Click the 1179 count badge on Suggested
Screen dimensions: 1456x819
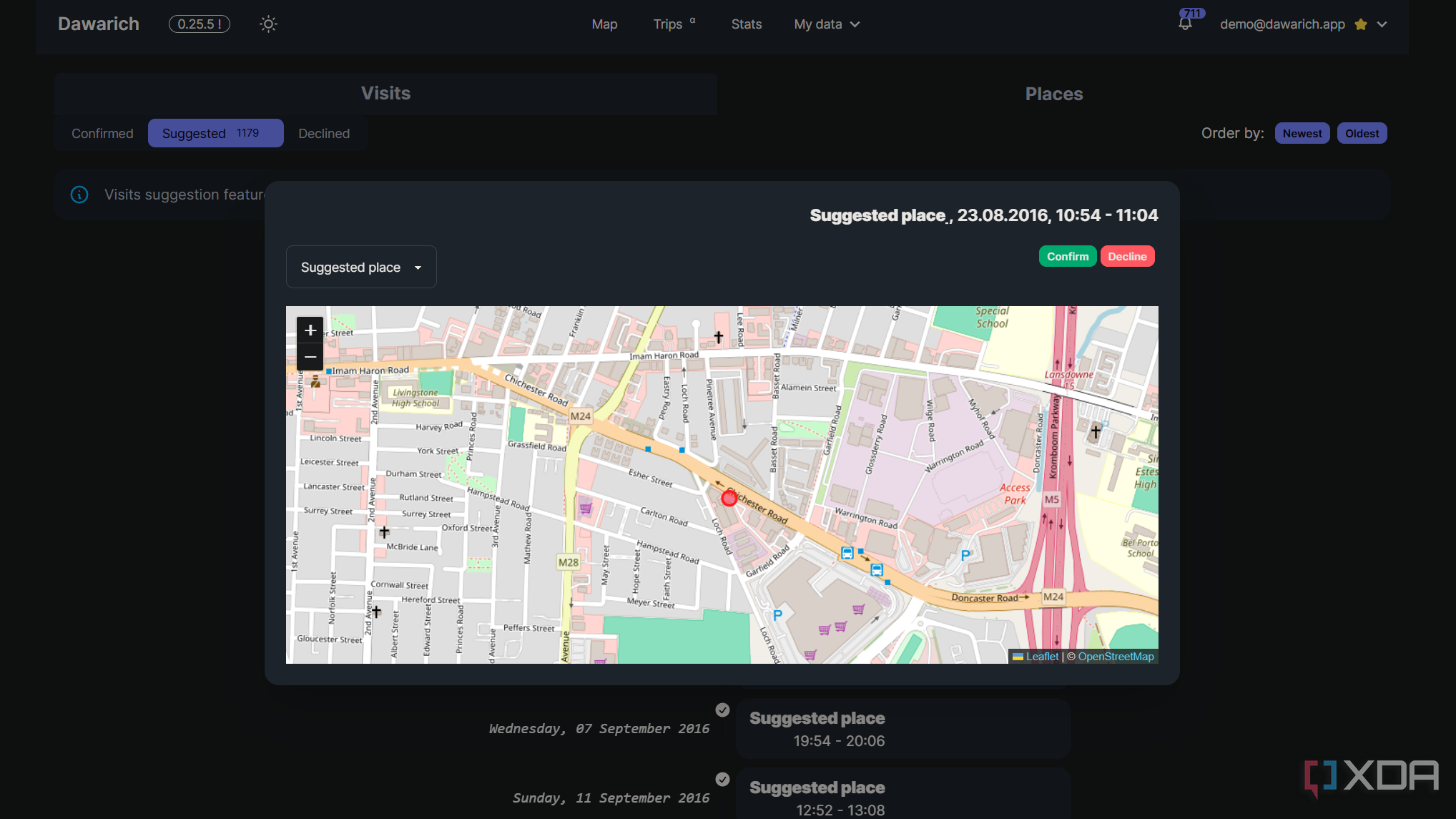tap(247, 133)
